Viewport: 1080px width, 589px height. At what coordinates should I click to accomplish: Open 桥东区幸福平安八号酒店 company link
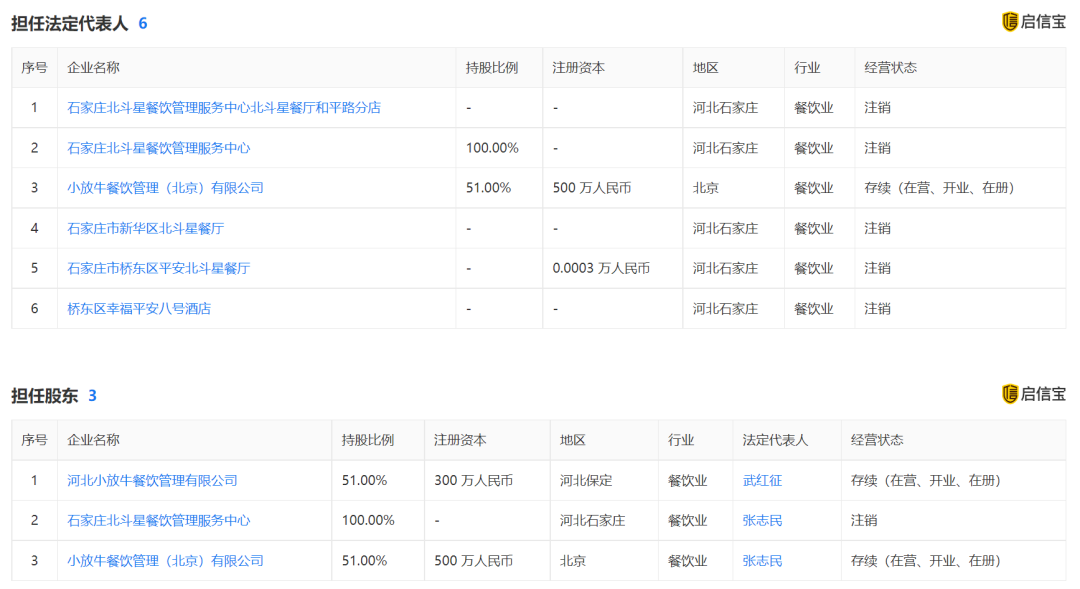[139, 309]
